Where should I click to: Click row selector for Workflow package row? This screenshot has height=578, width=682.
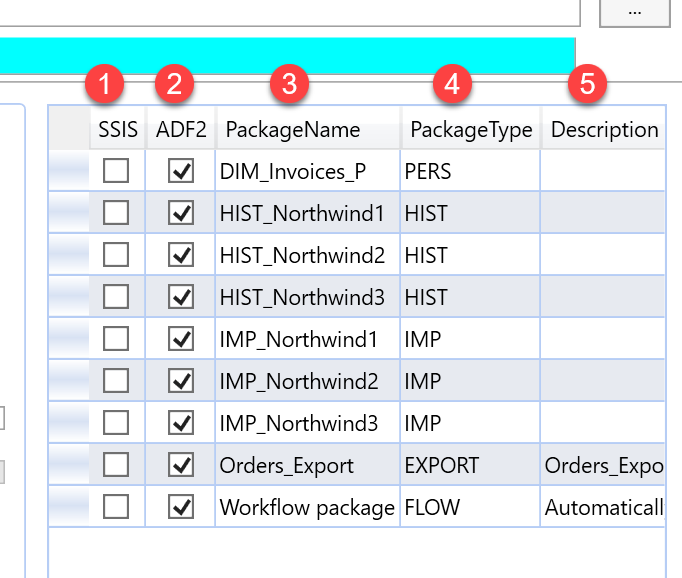click(69, 507)
